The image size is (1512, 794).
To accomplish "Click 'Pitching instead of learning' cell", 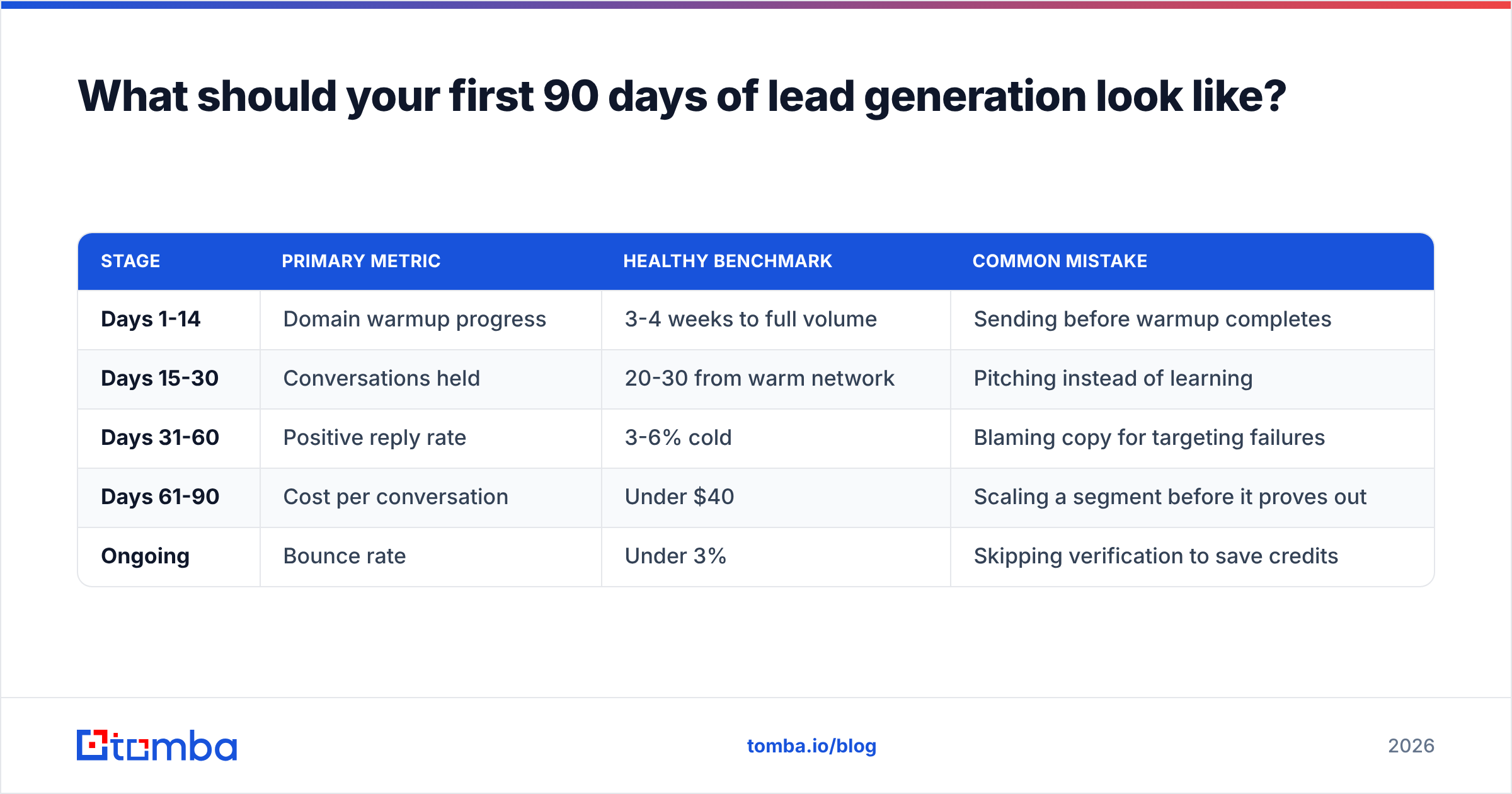I will [1193, 379].
